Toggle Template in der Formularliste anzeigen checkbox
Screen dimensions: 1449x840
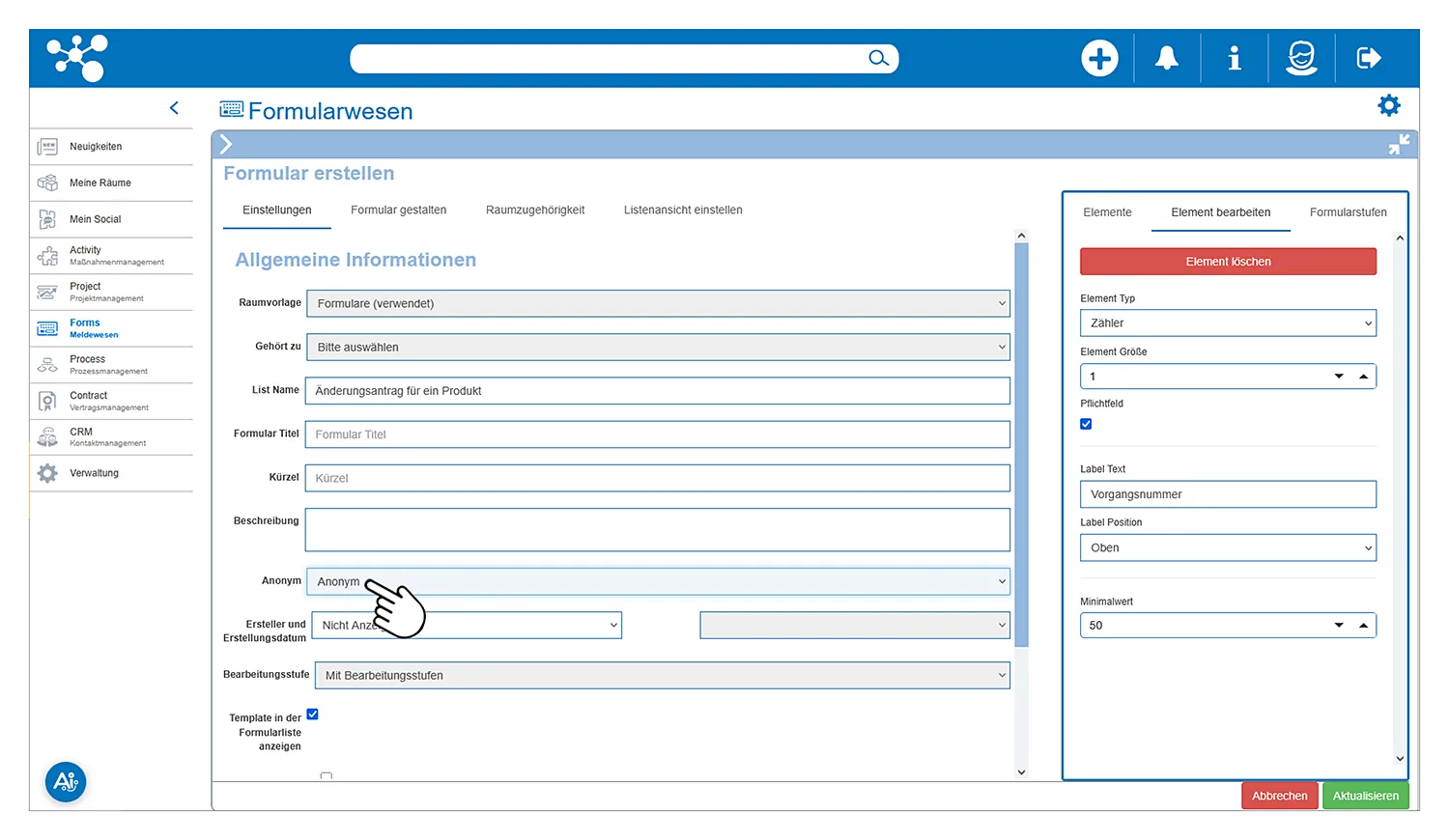(312, 714)
